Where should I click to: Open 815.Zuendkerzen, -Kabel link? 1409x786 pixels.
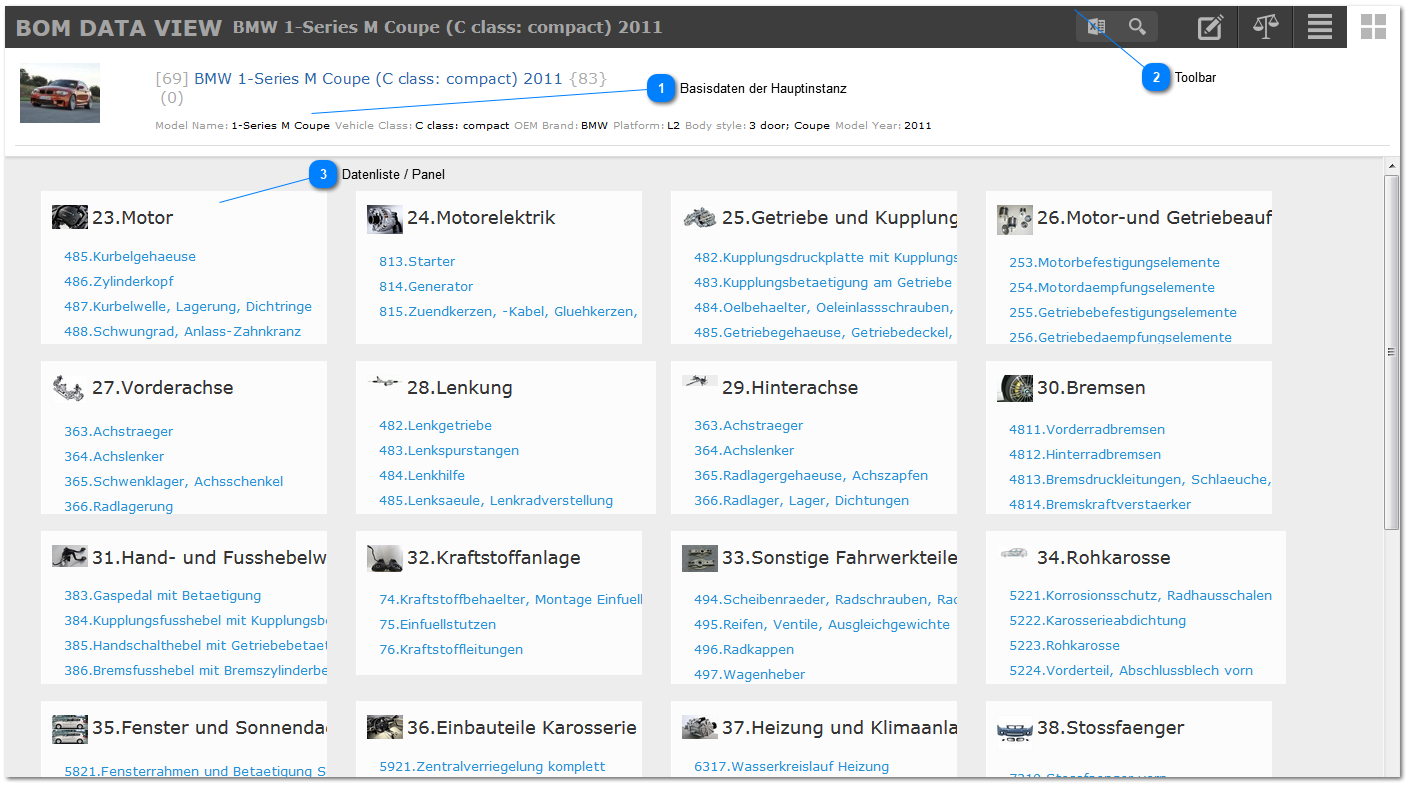click(507, 312)
